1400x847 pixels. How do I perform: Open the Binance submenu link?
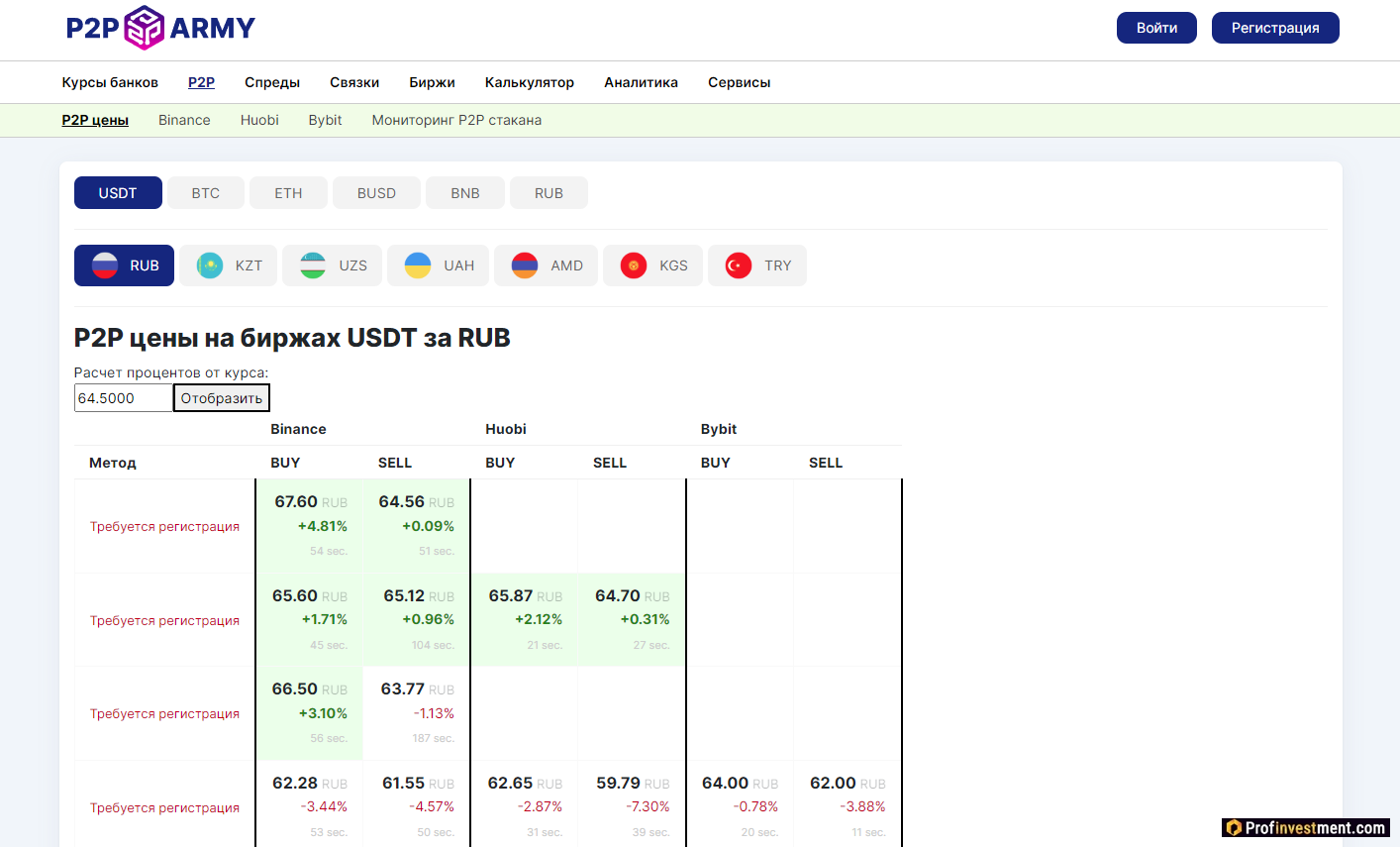(184, 120)
